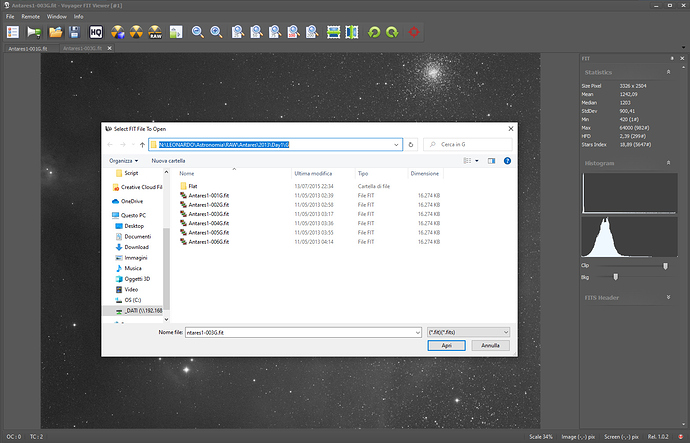Open the Window menu
Screen dimensions: 690x443
[x=56, y=16]
